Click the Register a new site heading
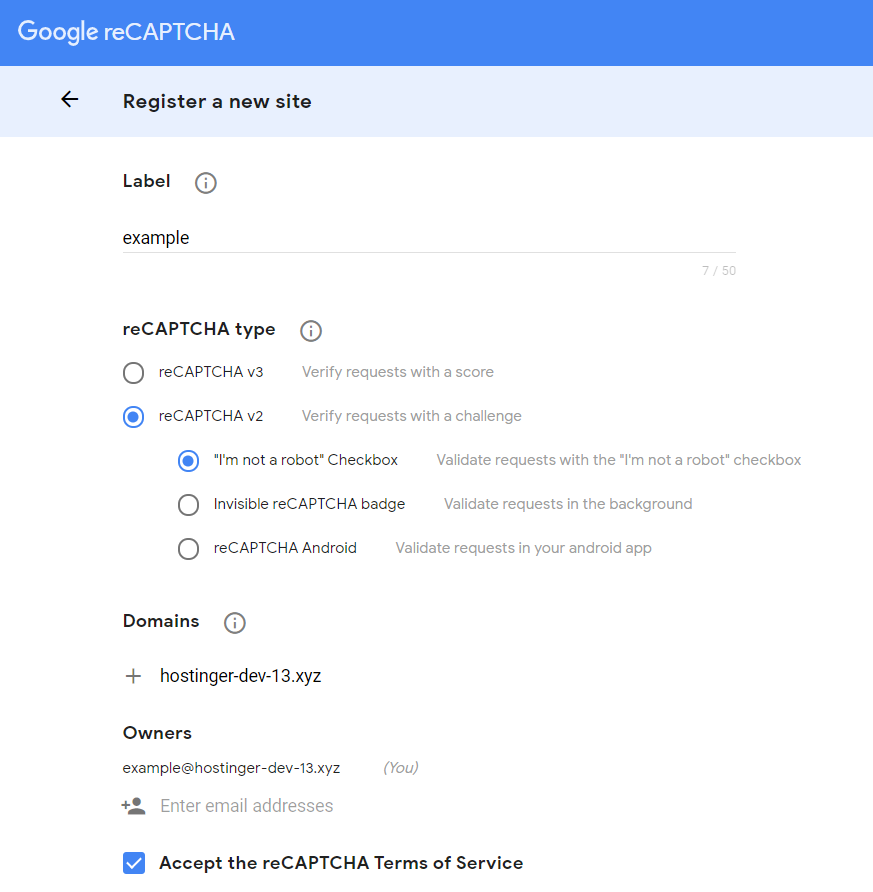The width and height of the screenshot is (873, 892). tap(217, 101)
